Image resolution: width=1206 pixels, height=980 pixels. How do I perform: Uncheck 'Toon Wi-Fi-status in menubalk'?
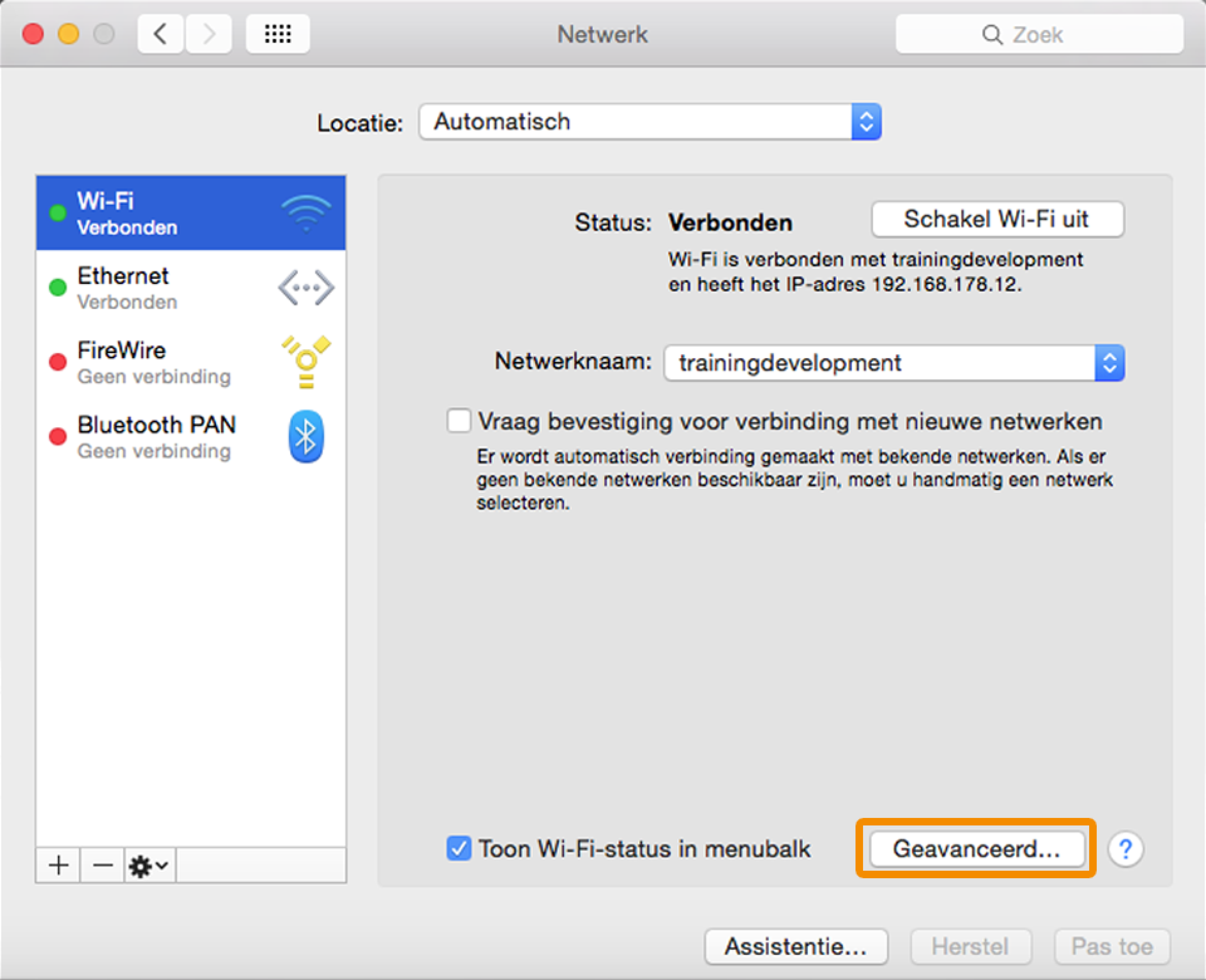459,848
